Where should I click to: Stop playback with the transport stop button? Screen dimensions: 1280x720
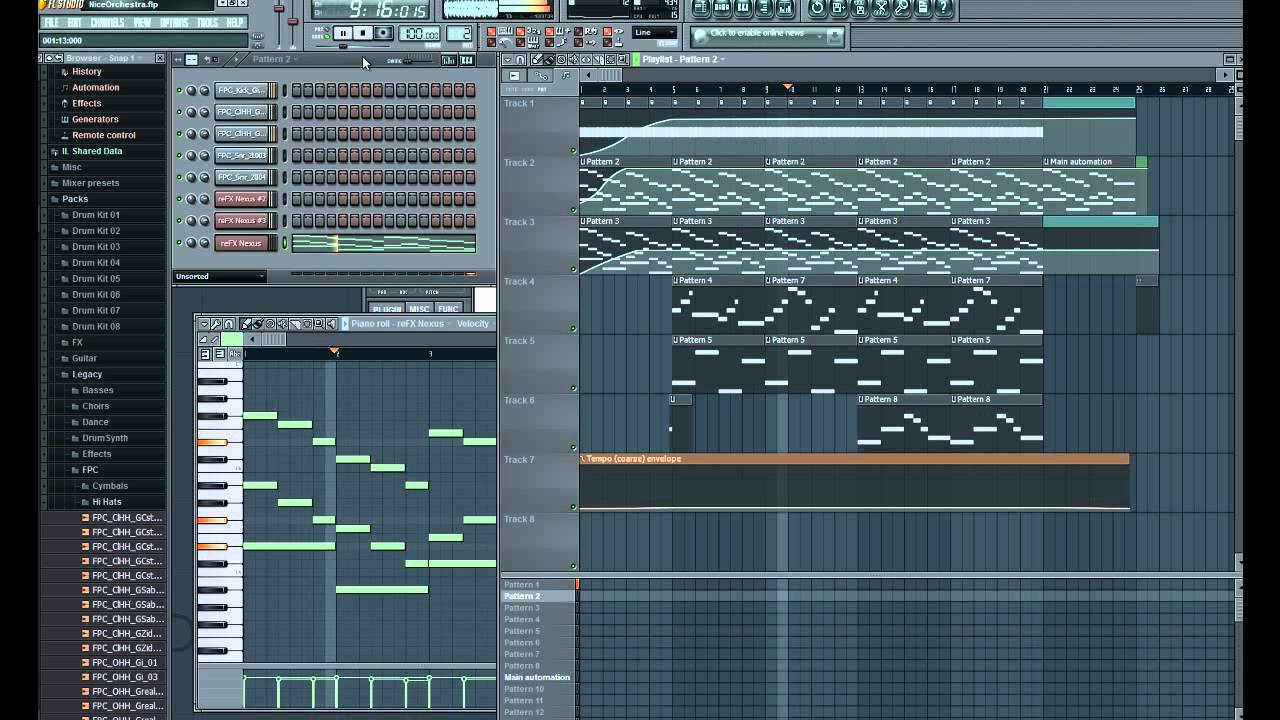(362, 33)
